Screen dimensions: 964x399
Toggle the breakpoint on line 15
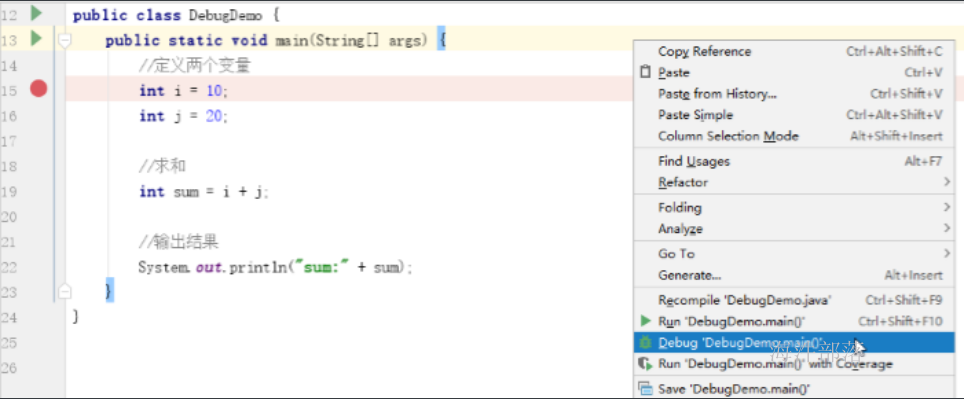[39, 90]
